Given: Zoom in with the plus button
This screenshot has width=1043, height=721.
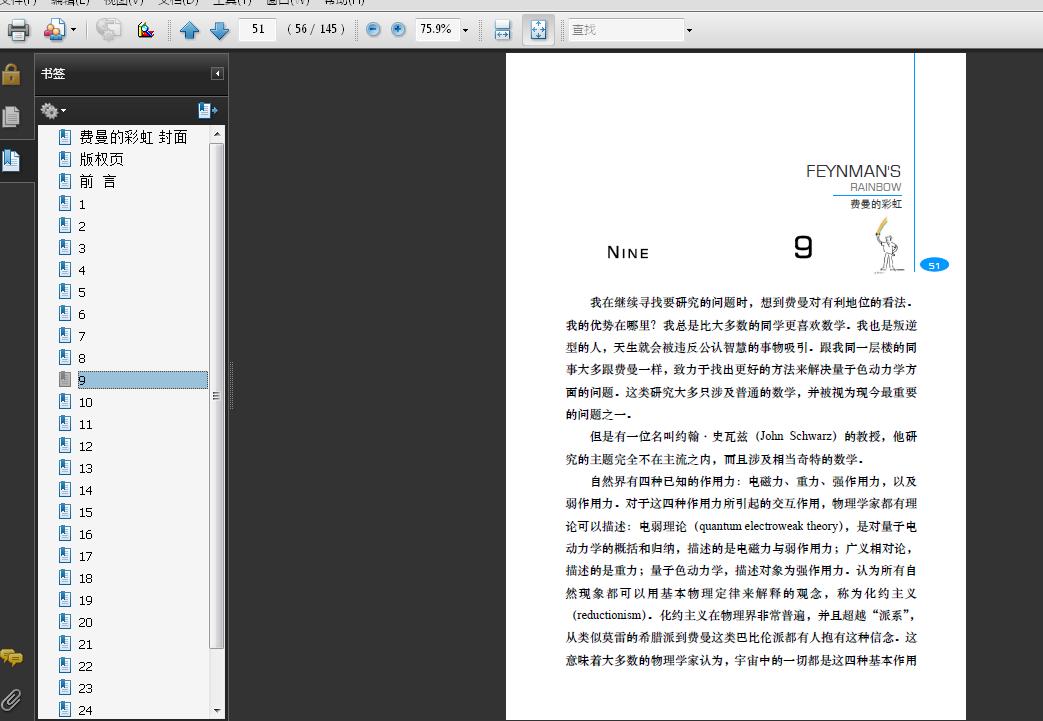Looking at the screenshot, I should [398, 29].
